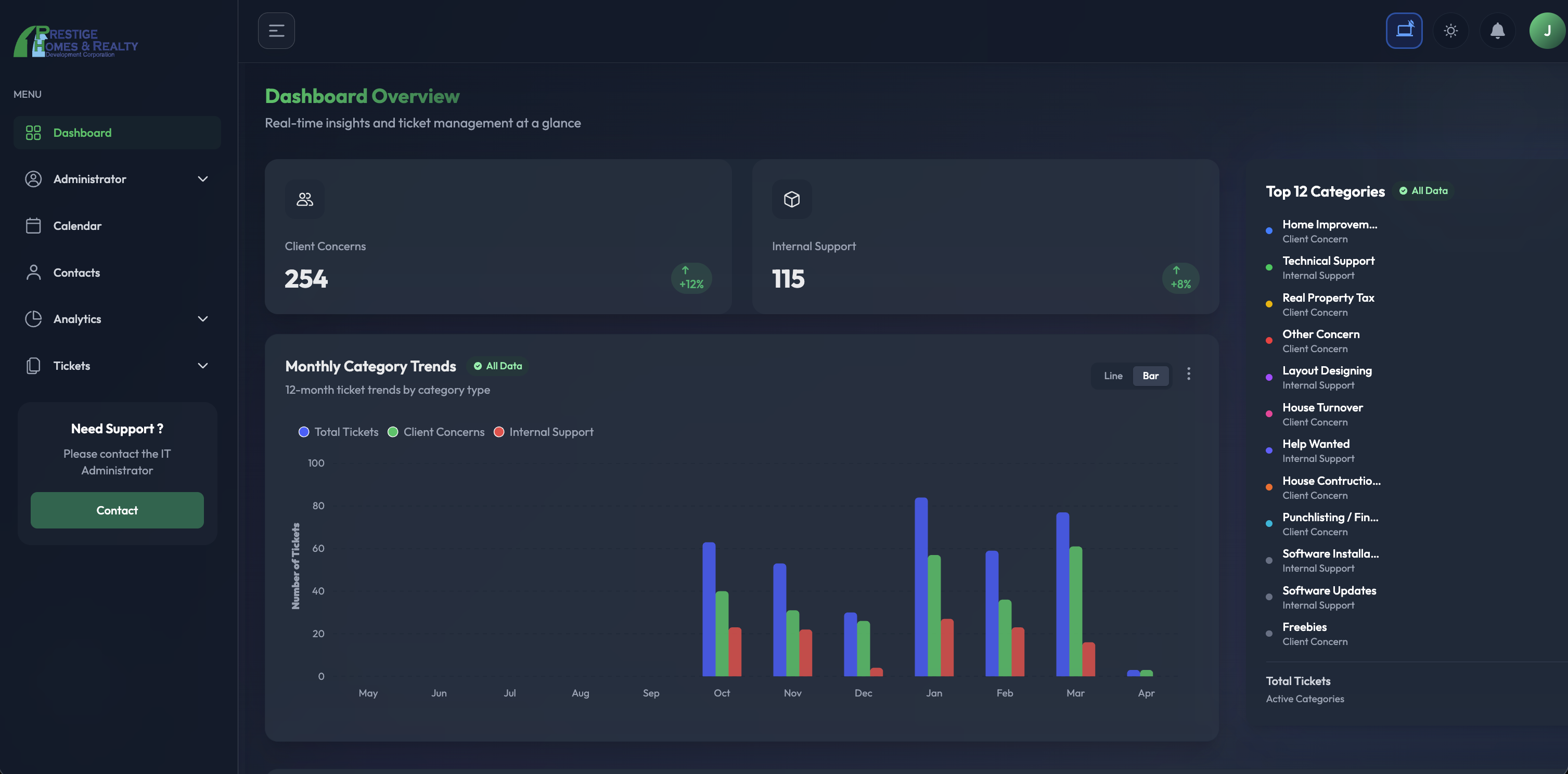Collapse the sidebar using the hamburger icon
This screenshot has width=1568, height=774.
click(276, 30)
